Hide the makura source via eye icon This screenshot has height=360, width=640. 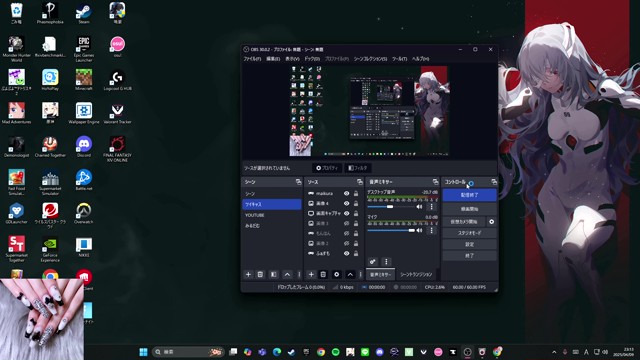click(x=347, y=193)
